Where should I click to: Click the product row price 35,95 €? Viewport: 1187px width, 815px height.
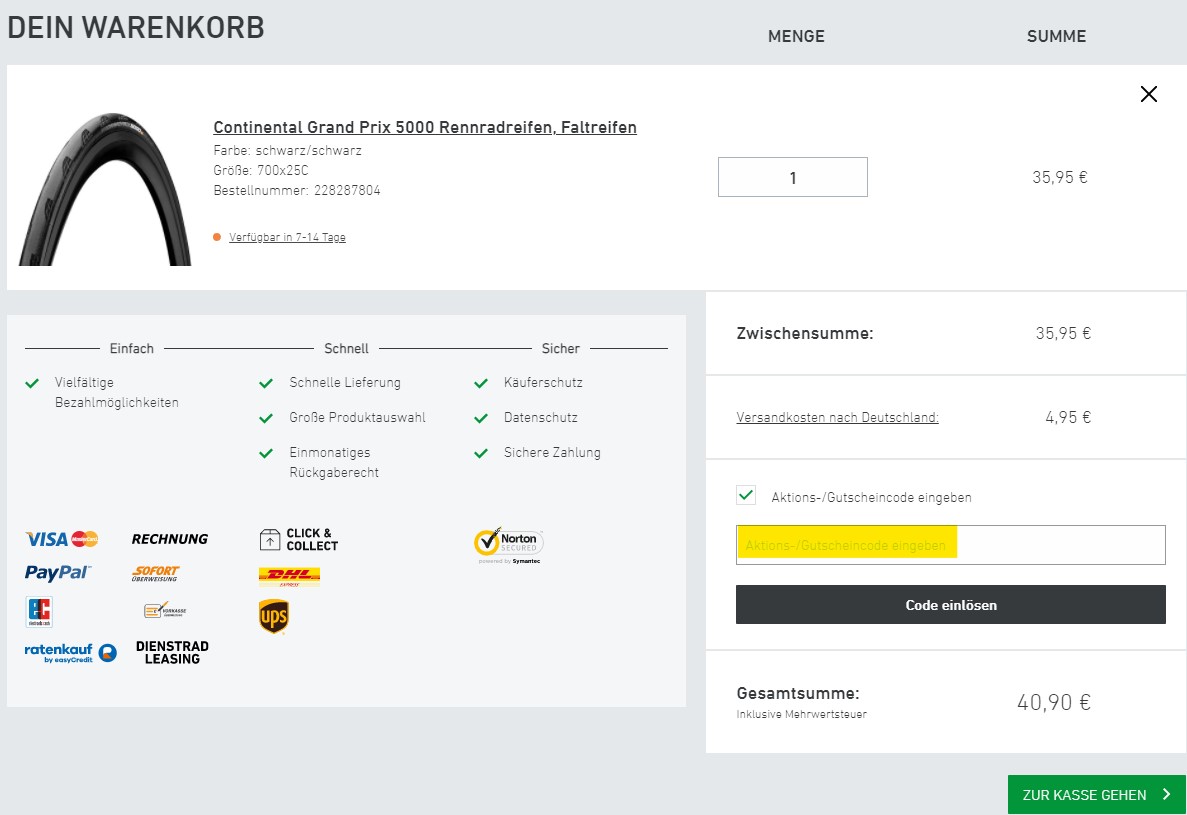click(1060, 177)
